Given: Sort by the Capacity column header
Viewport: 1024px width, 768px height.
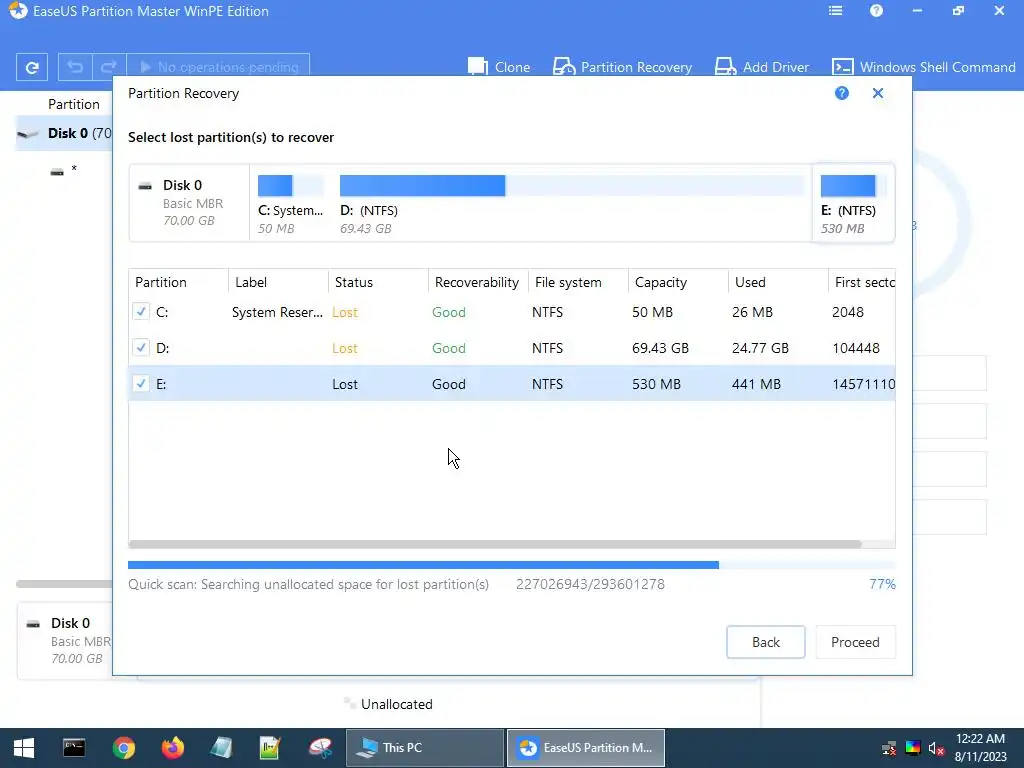Looking at the screenshot, I should [678, 282].
